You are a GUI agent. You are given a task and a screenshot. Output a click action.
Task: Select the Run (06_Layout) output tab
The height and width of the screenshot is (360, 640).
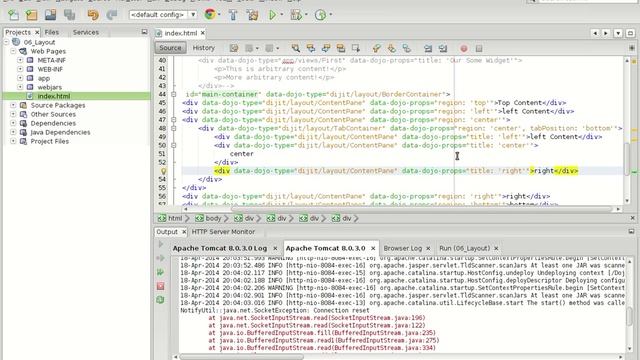click(464, 248)
